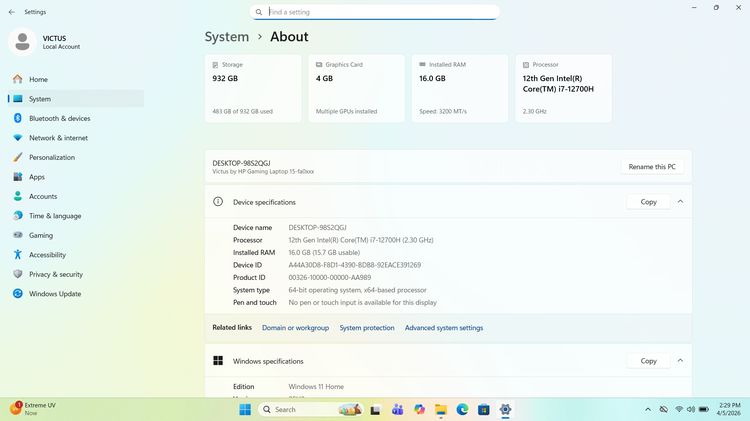Open the Personalization settings page
The width and height of the screenshot is (750, 421).
point(76,157)
